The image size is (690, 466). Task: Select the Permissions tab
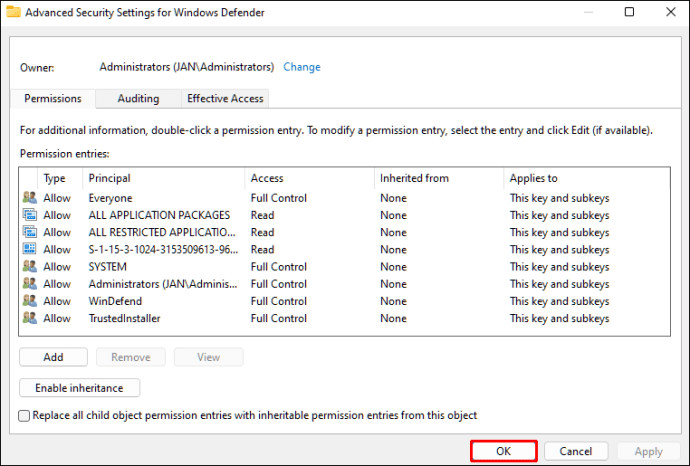tap(53, 99)
